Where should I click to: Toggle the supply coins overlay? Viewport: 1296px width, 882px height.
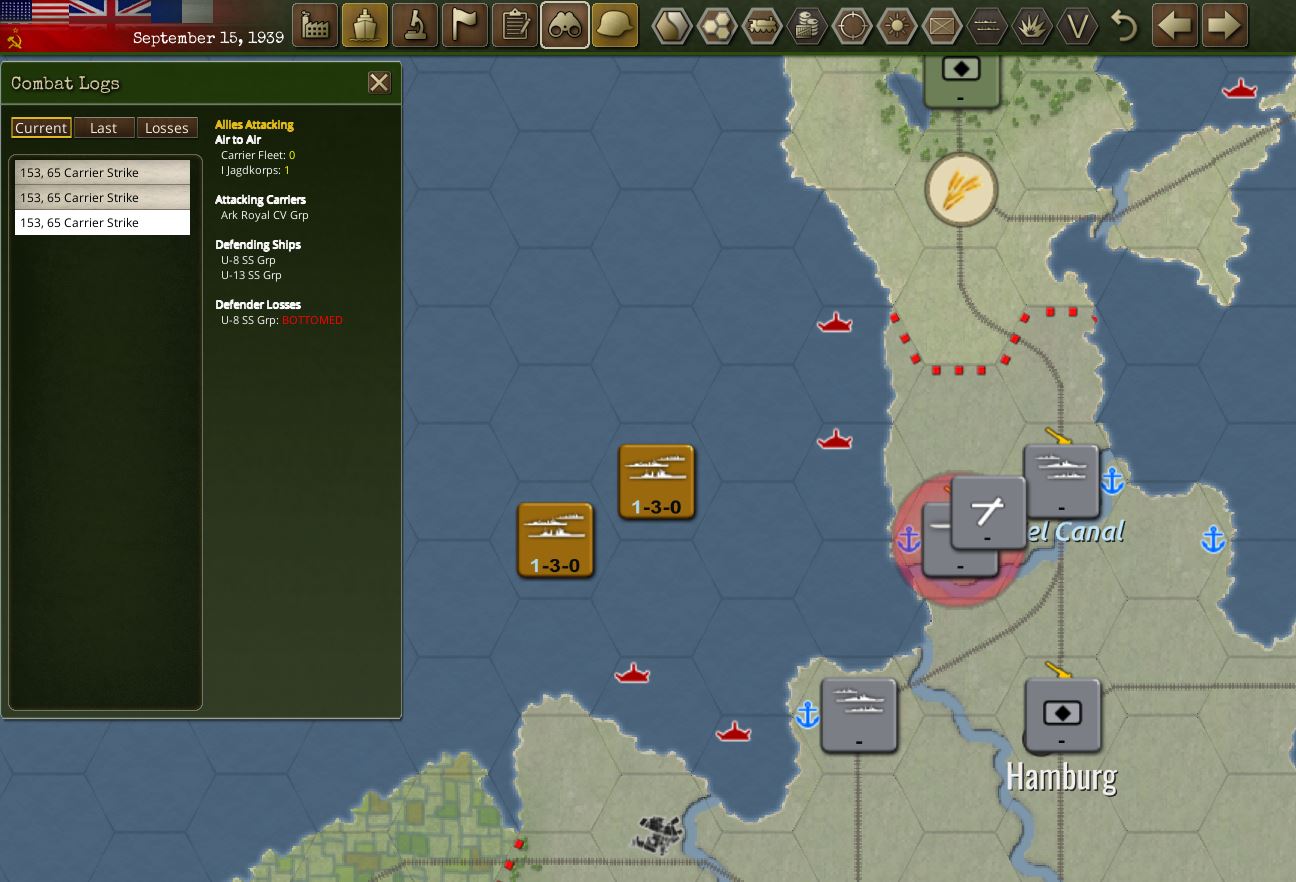[807, 27]
